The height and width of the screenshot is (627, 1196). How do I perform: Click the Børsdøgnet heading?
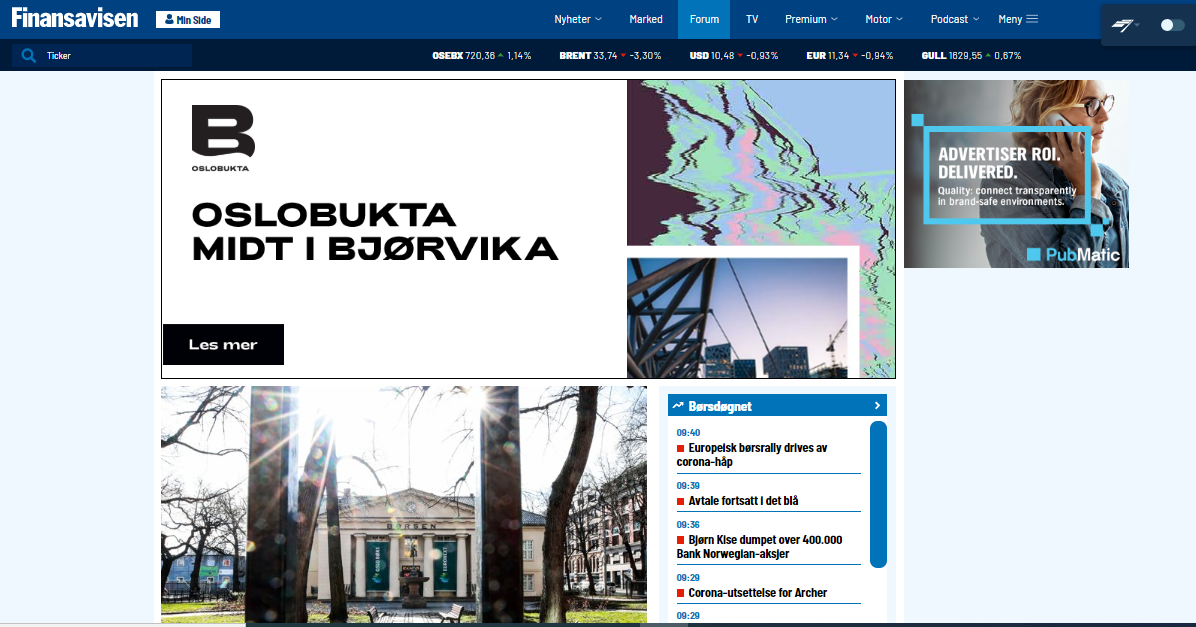click(719, 407)
